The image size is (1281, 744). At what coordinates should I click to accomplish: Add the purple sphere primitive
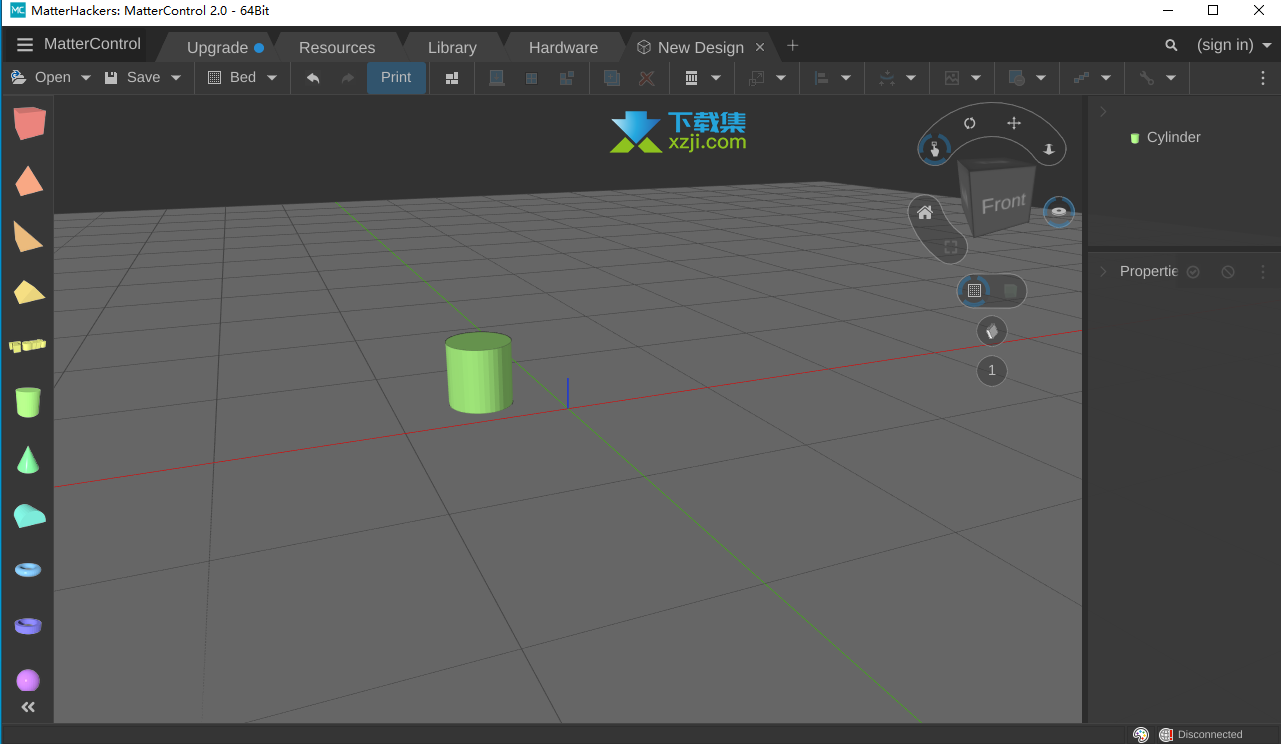(28, 680)
